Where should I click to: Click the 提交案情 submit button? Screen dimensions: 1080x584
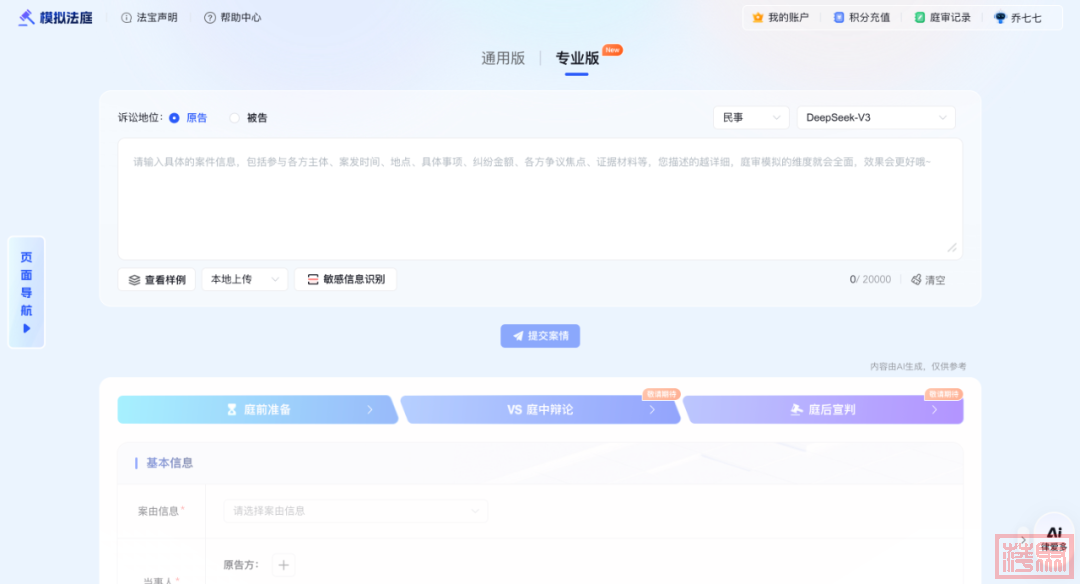coord(540,336)
